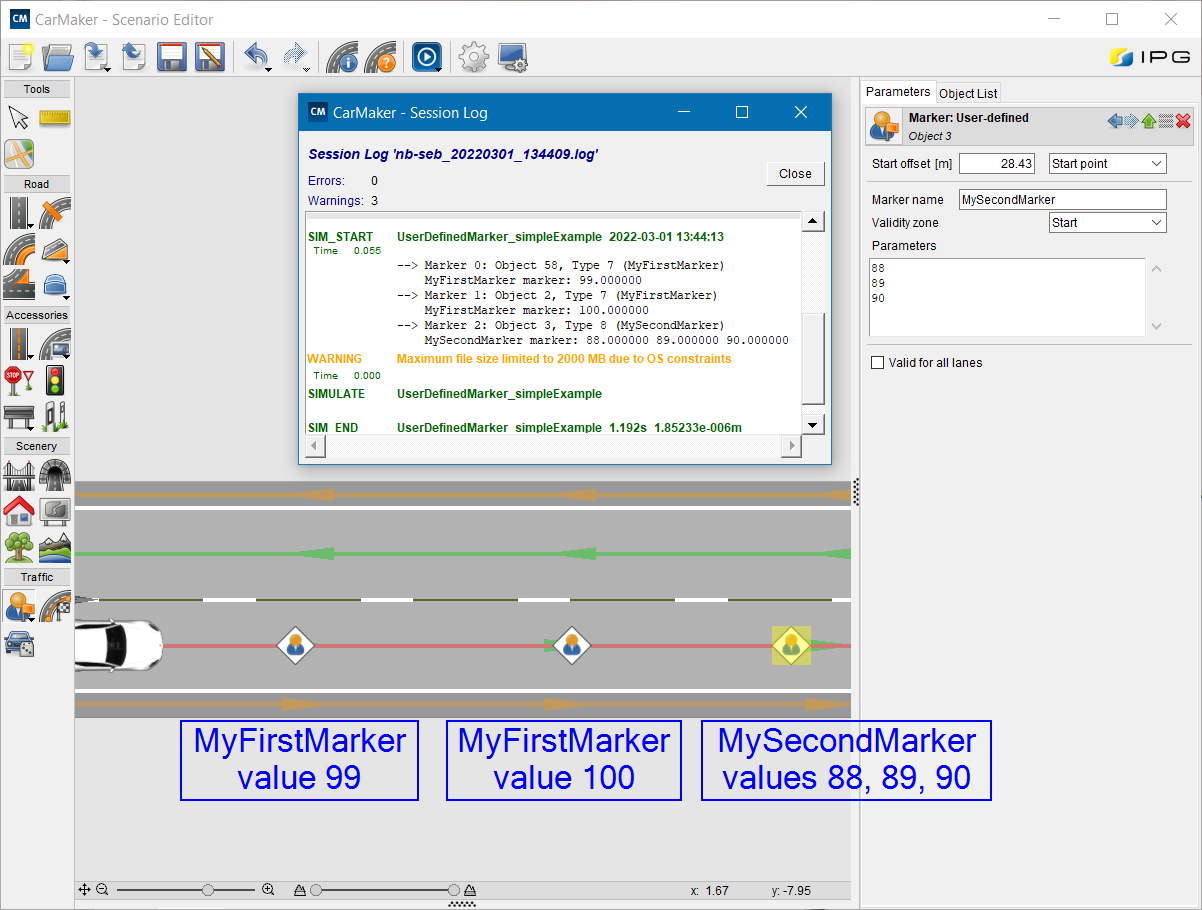1202x910 pixels.
Task: Add a house scenery object
Action: tap(19, 511)
